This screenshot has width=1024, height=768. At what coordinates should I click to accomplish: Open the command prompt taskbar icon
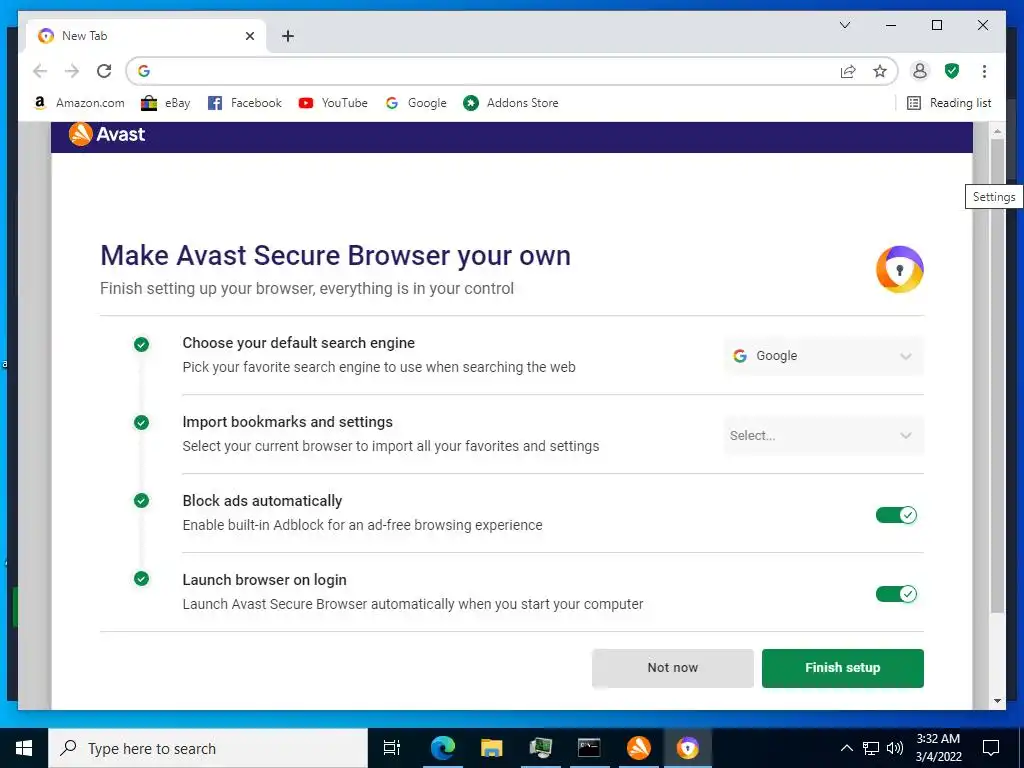[x=589, y=748]
